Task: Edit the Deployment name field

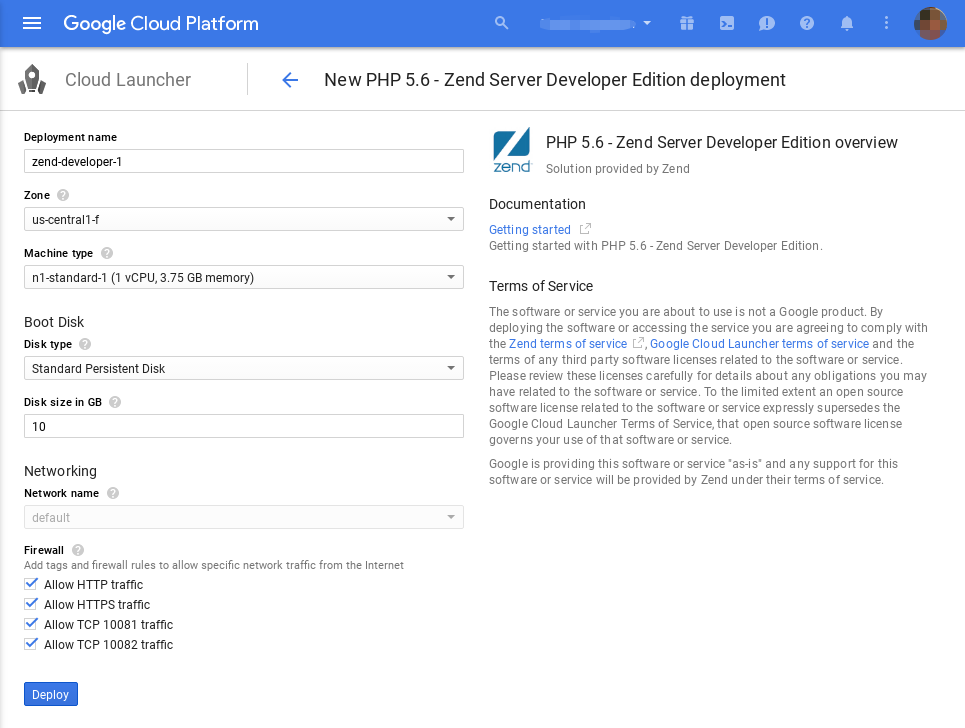Action: (244, 161)
